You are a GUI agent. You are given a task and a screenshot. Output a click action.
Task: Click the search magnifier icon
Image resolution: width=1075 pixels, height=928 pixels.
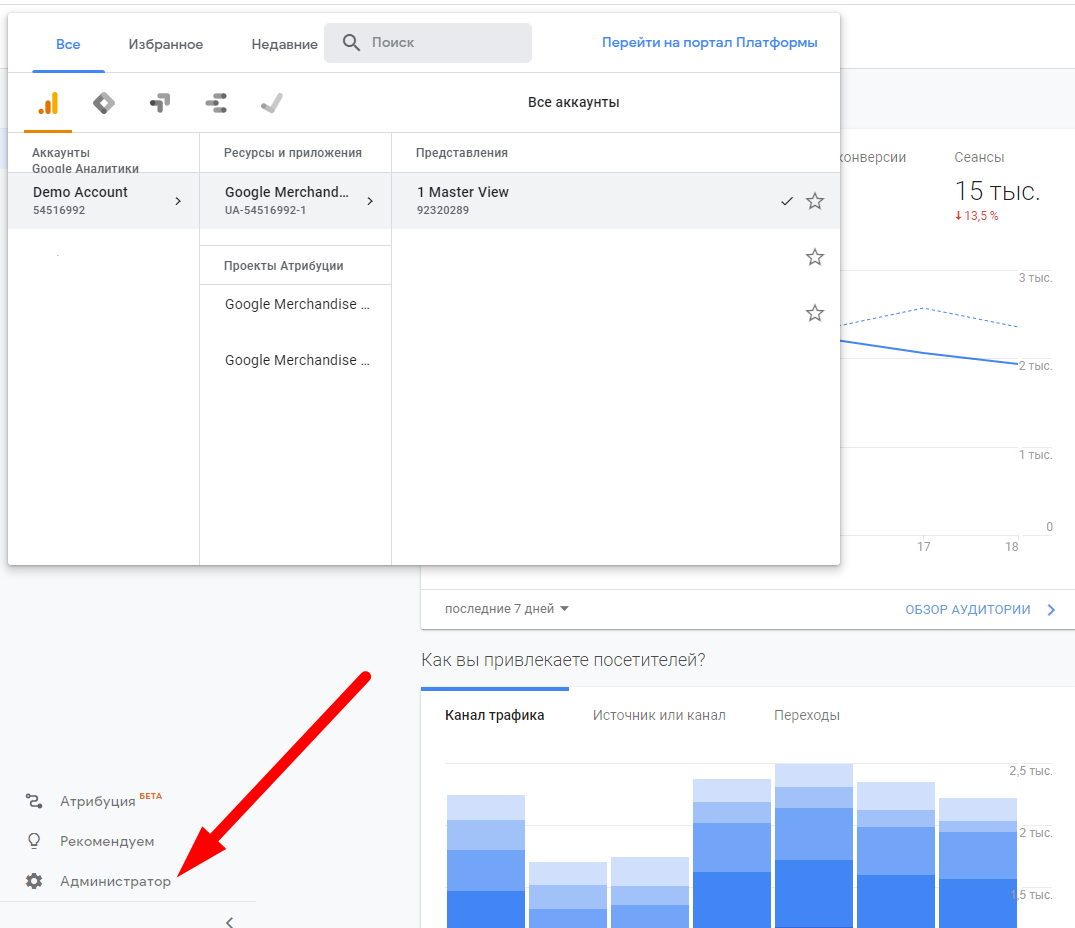tap(351, 42)
